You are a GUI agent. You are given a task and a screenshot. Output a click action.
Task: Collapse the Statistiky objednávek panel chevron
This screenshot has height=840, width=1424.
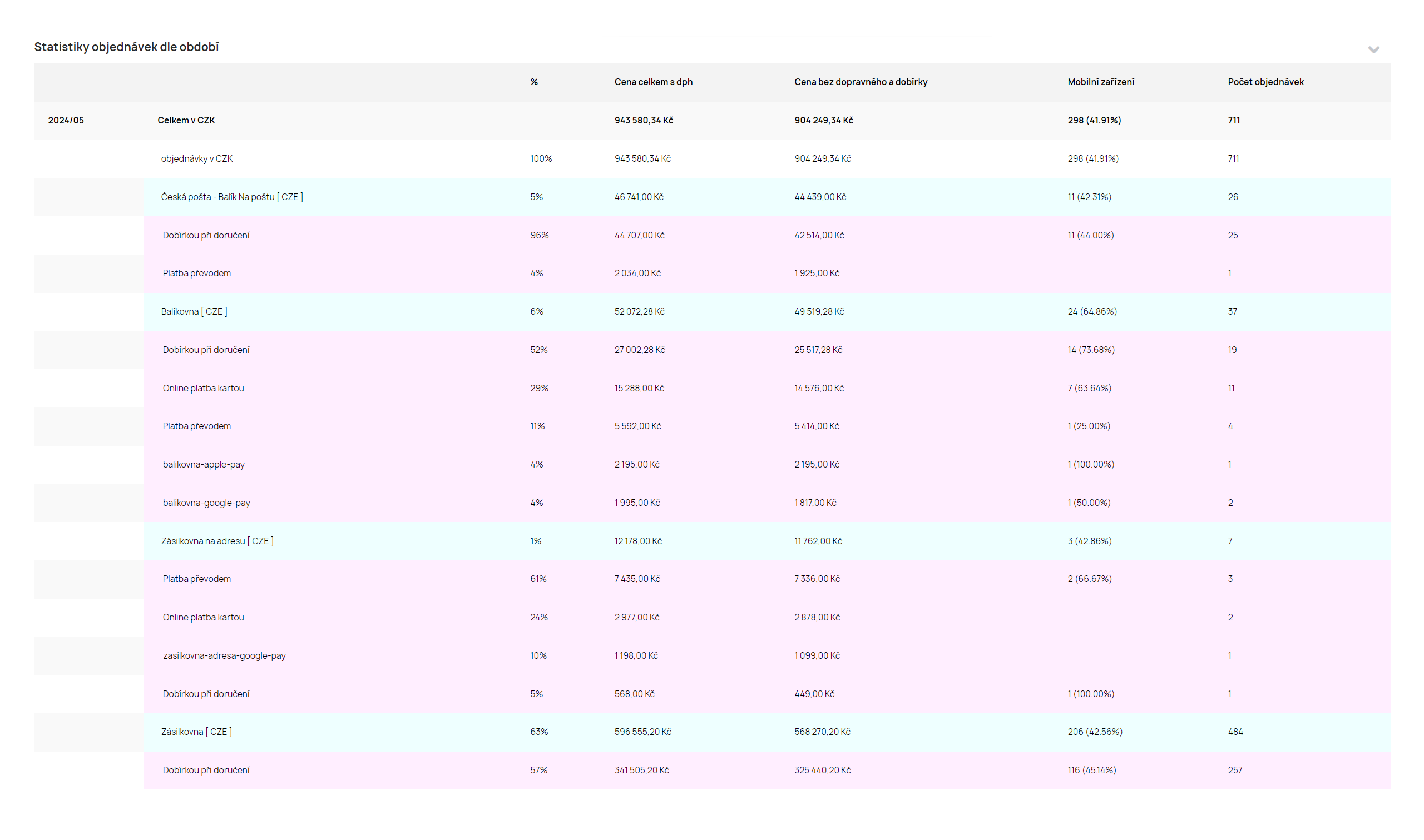[x=1373, y=50]
